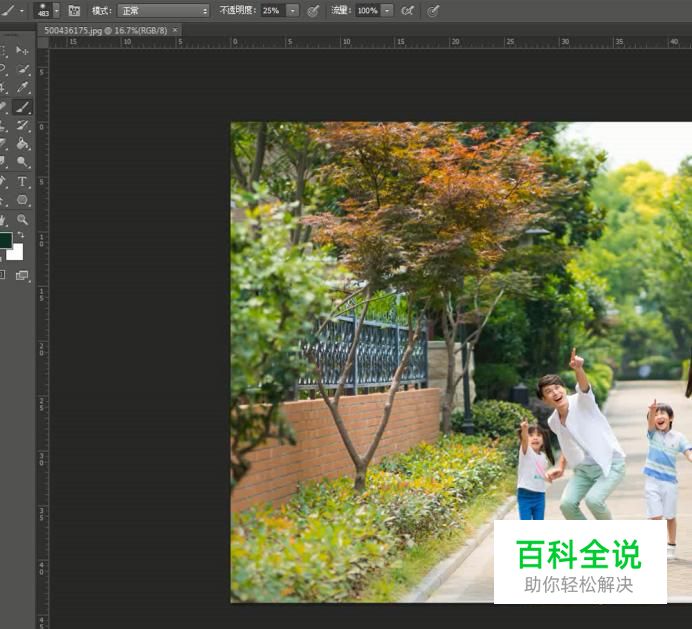The image size is (692, 629).
Task: Activate the Zoom magnifier tool
Action: coord(22,220)
